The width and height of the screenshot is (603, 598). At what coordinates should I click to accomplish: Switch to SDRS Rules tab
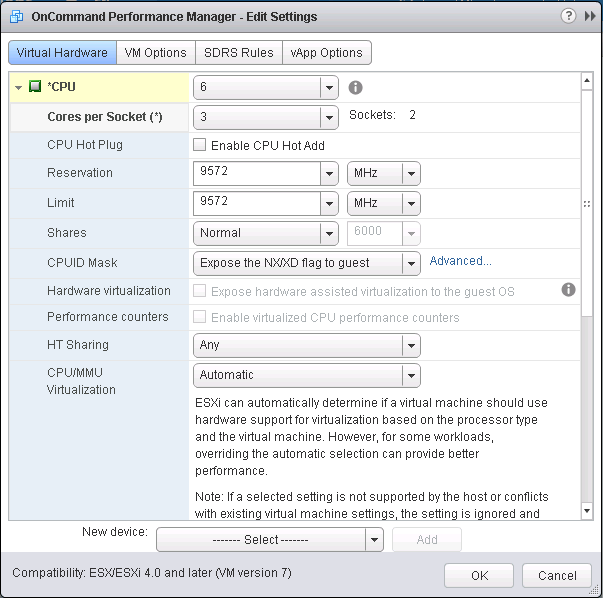pyautogui.click(x=239, y=52)
